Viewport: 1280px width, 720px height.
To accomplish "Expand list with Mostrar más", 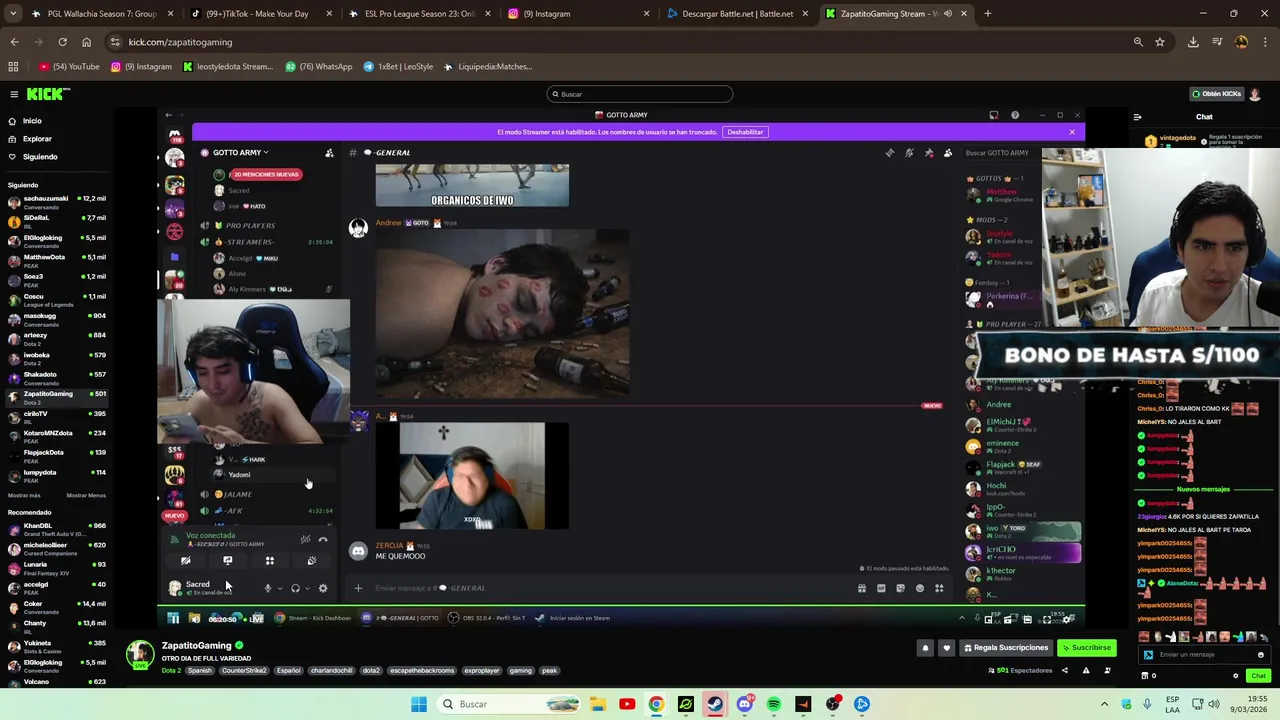I will click(x=24, y=495).
